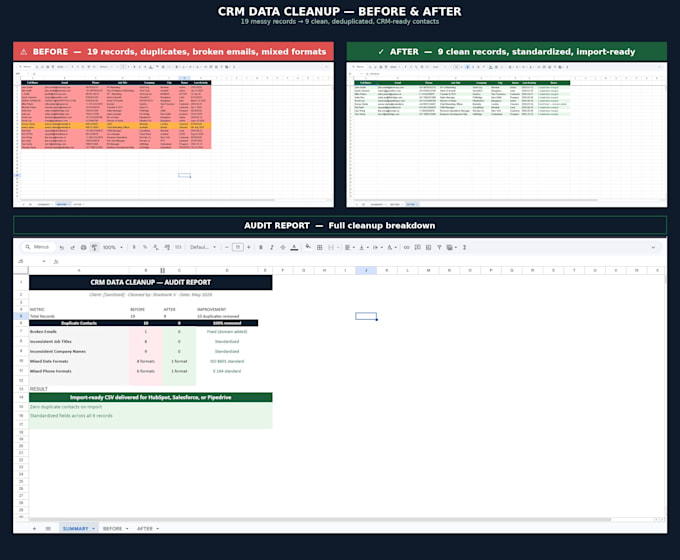Viewport: 680px width, 560px height.
Task: Print the audit report spreadsheet
Action: tap(83, 247)
